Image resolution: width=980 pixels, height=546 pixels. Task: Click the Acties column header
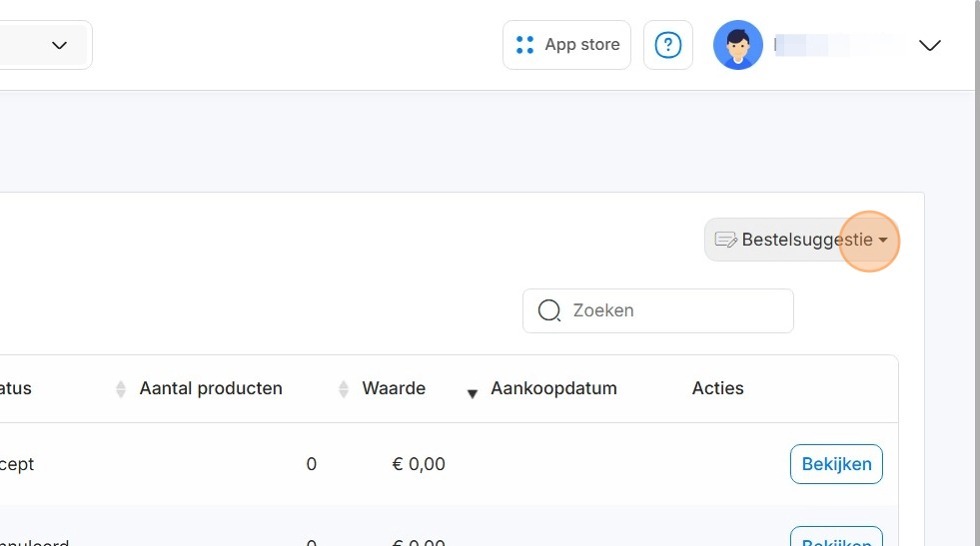tap(718, 389)
